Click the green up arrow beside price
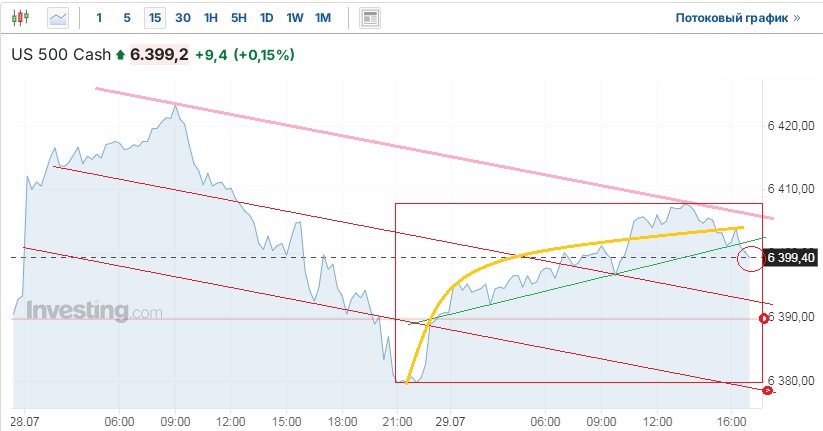823x431 pixels. pos(121,55)
